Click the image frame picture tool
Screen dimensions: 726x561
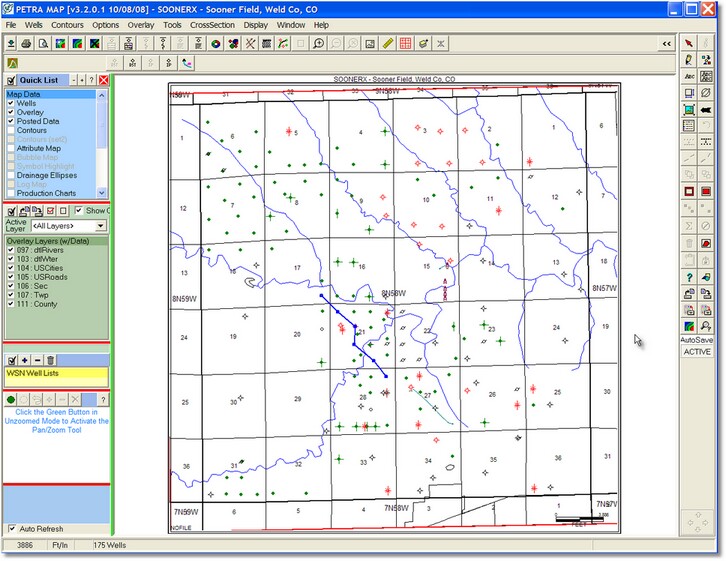(x=689, y=110)
